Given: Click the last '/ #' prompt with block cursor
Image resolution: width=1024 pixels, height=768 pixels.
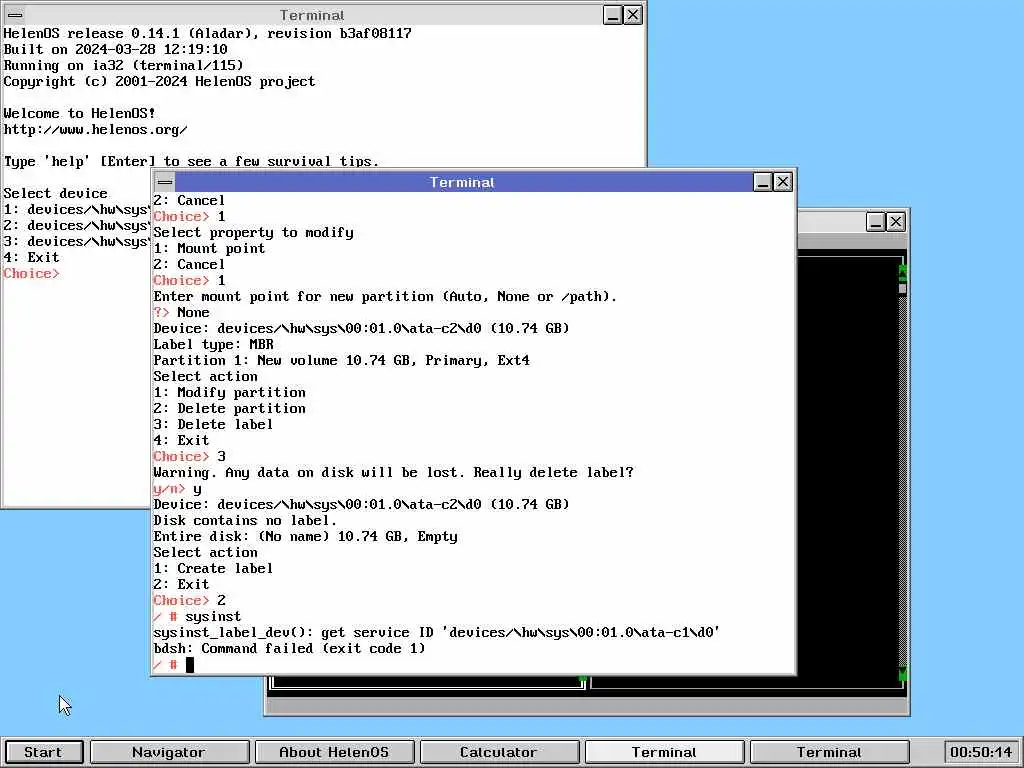Looking at the screenshot, I should (x=174, y=665).
